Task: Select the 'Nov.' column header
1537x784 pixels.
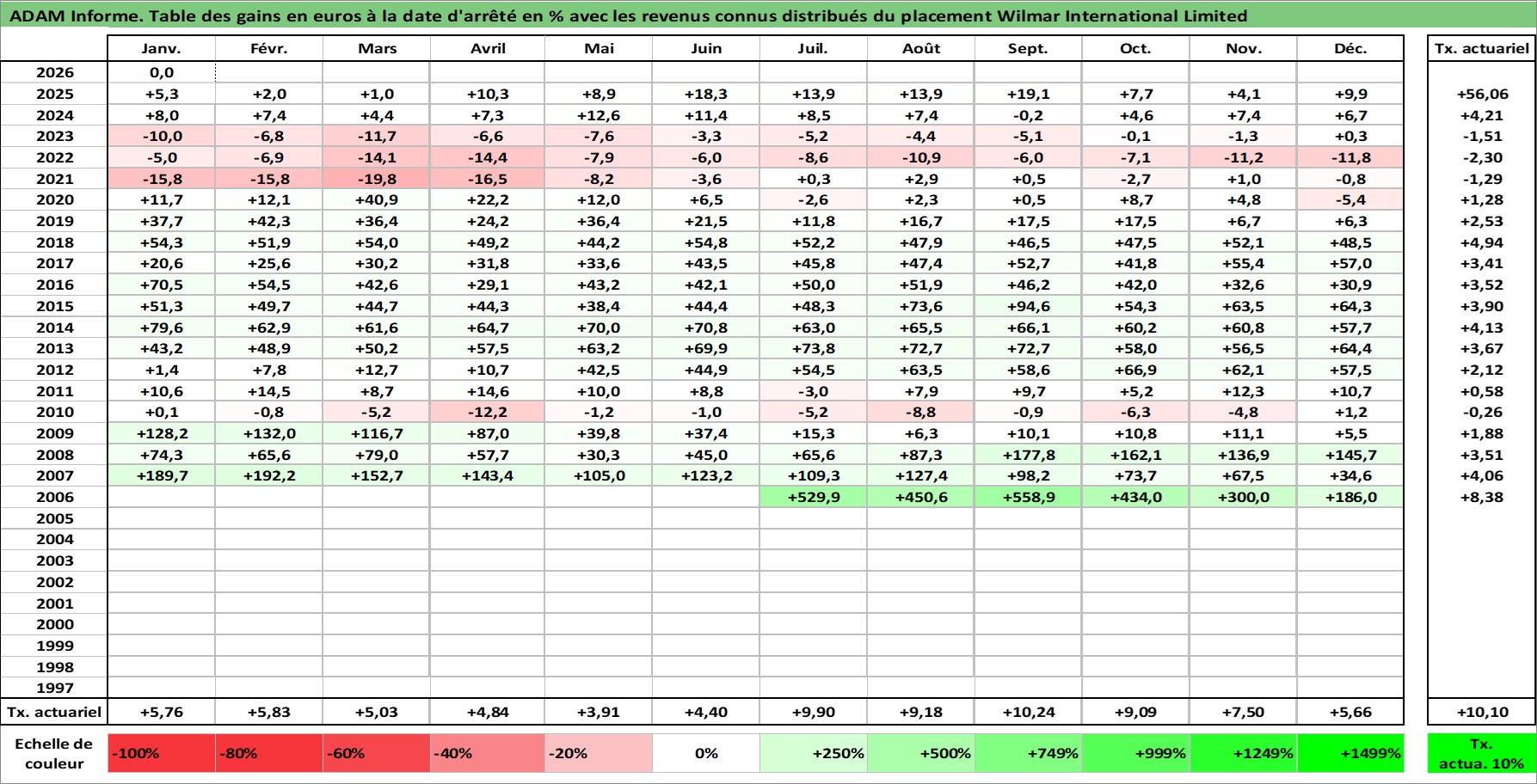Action: pyautogui.click(x=1244, y=49)
